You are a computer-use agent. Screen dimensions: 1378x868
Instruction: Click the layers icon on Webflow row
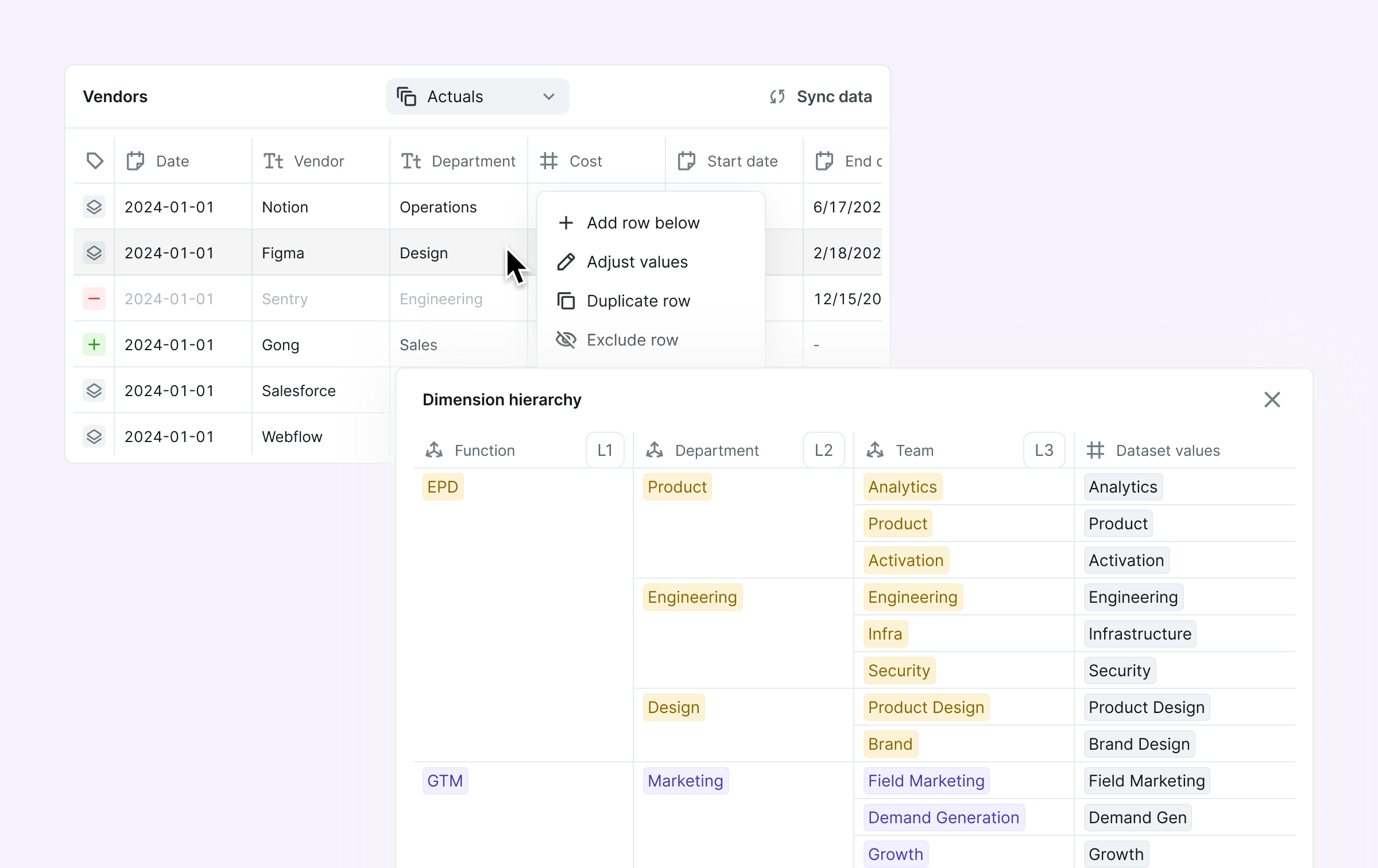tap(94, 436)
